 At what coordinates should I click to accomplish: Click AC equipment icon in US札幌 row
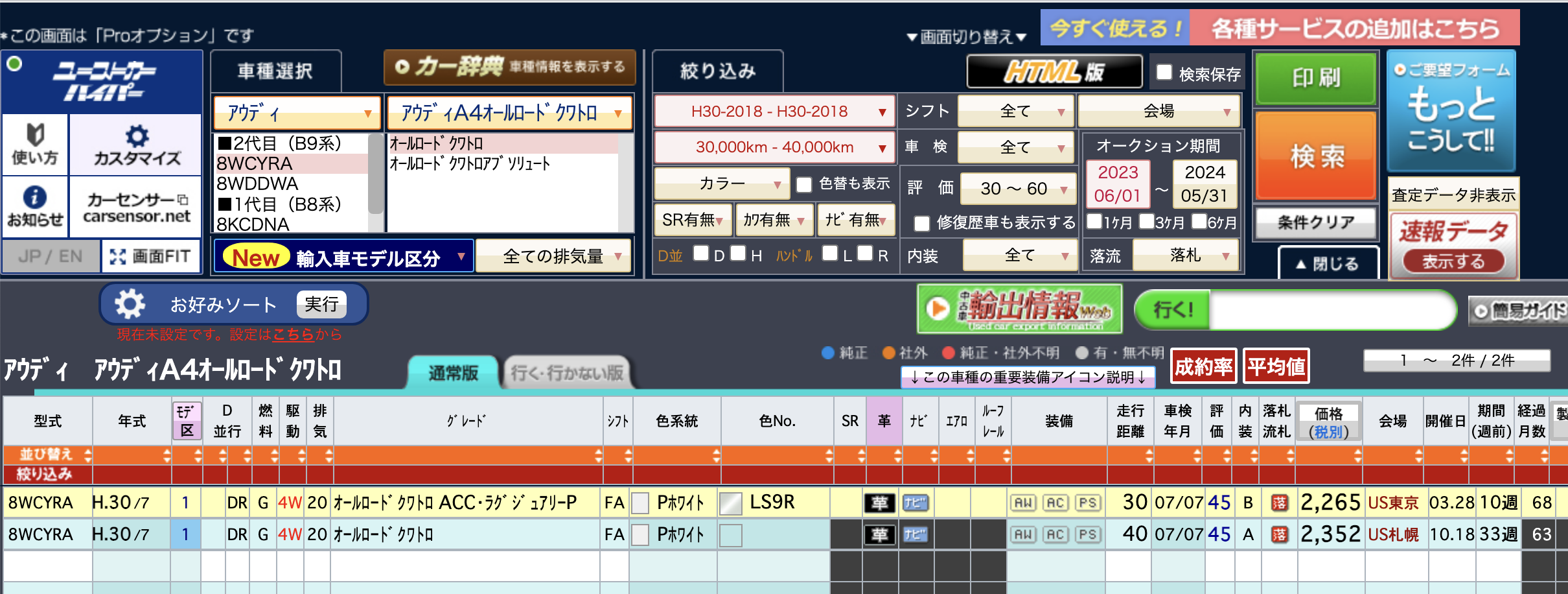click(x=1055, y=534)
